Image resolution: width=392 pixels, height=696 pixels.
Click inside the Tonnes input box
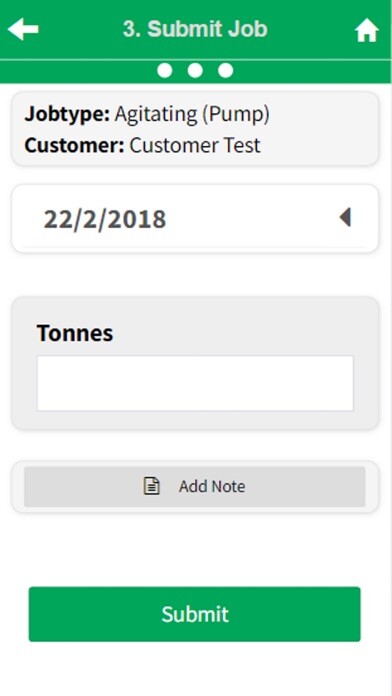(x=195, y=383)
